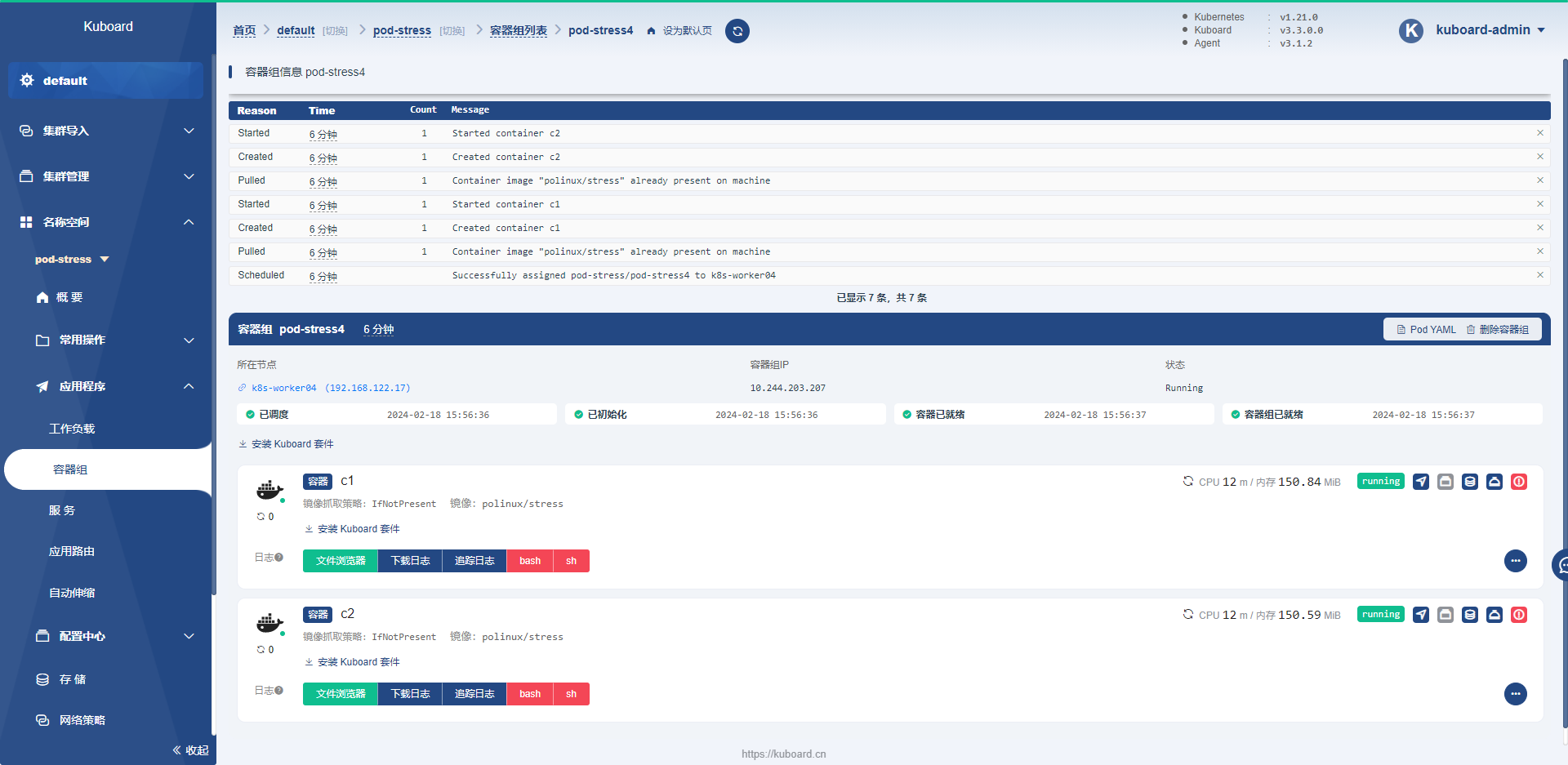Open the https://kuboard.cn footer link

click(784, 754)
